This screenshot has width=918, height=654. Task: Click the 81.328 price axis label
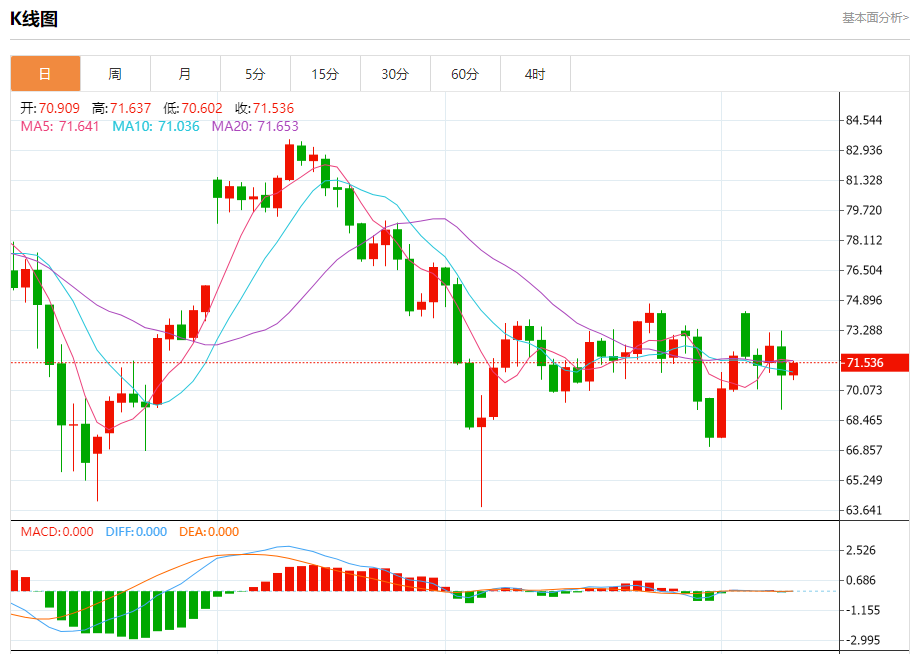tap(864, 180)
